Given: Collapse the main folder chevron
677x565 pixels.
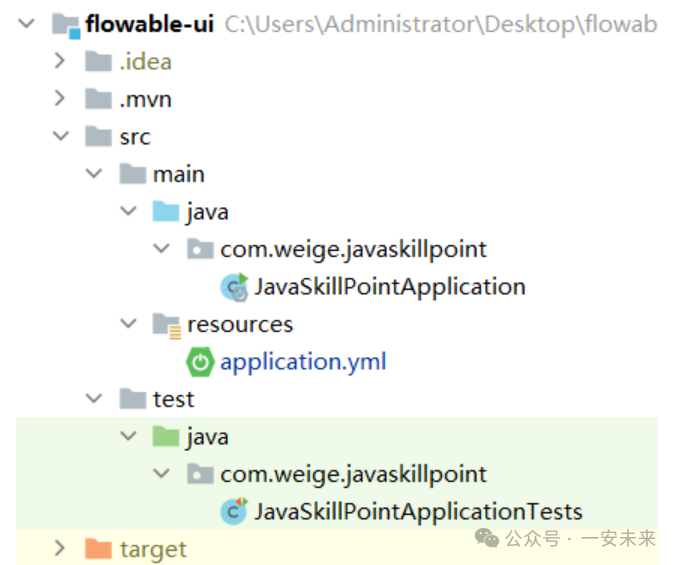Looking at the screenshot, I should [x=94, y=174].
